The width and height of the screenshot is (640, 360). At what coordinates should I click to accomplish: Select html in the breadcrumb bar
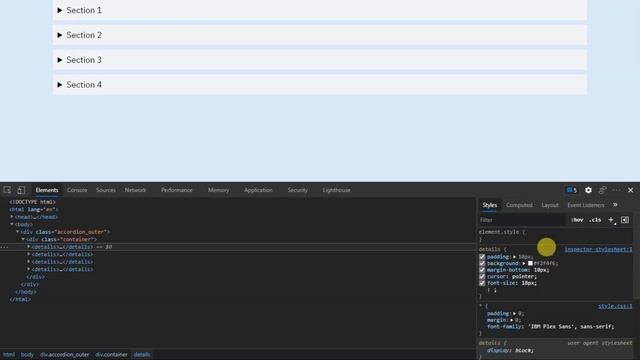pyautogui.click(x=9, y=355)
